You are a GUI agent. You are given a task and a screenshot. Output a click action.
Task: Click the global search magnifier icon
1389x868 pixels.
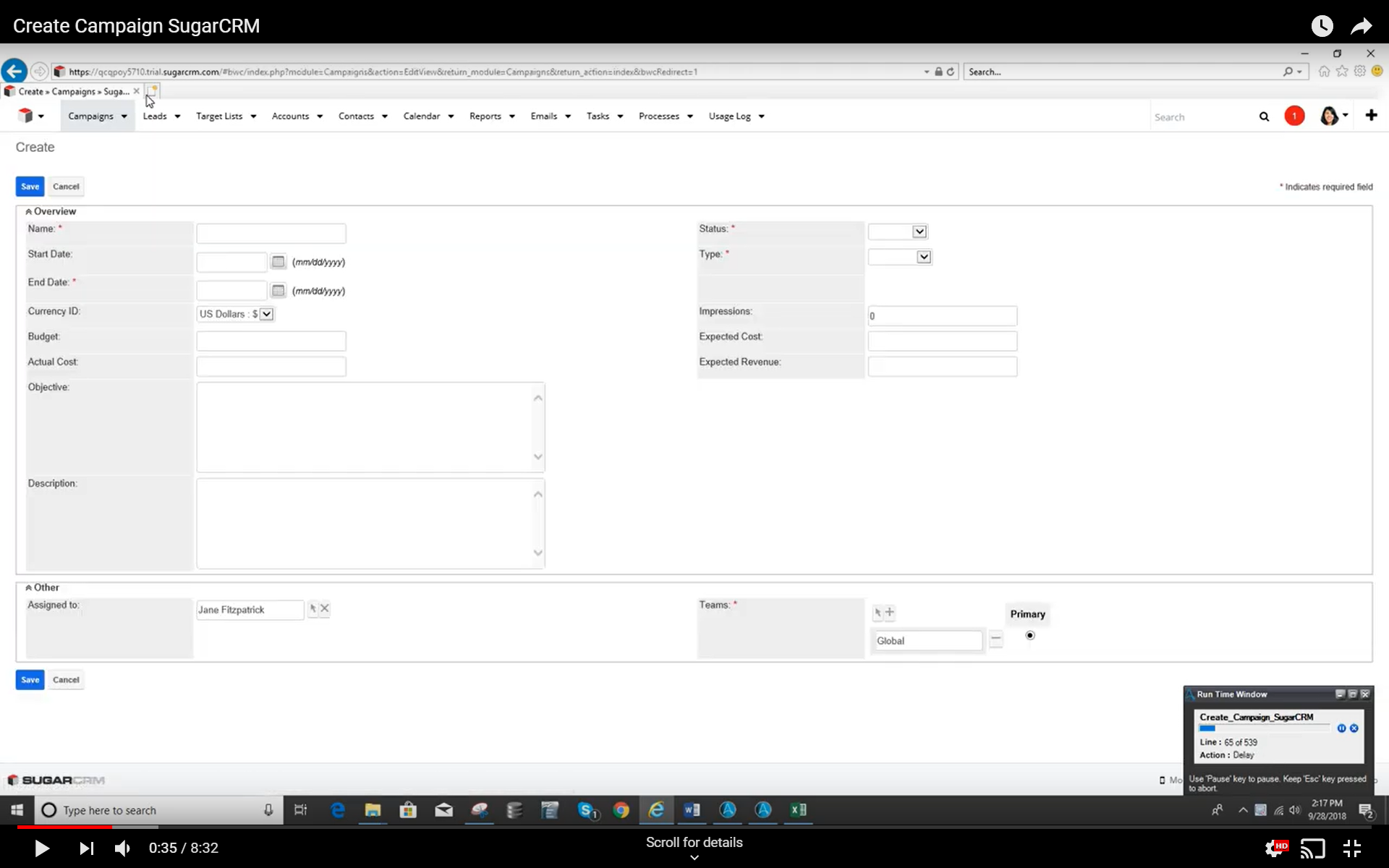1264,116
